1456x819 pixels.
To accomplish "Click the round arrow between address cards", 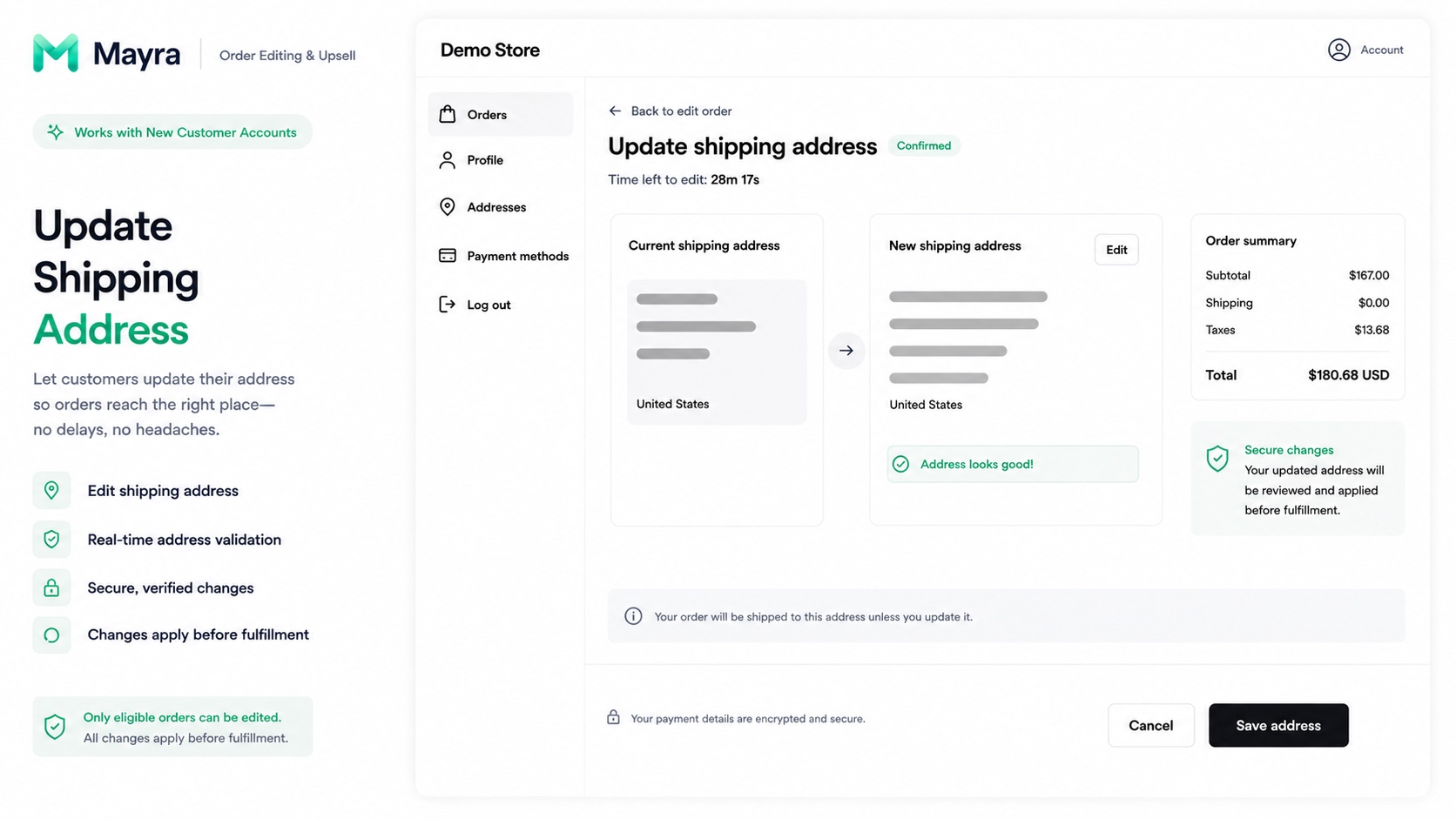I will click(x=846, y=351).
